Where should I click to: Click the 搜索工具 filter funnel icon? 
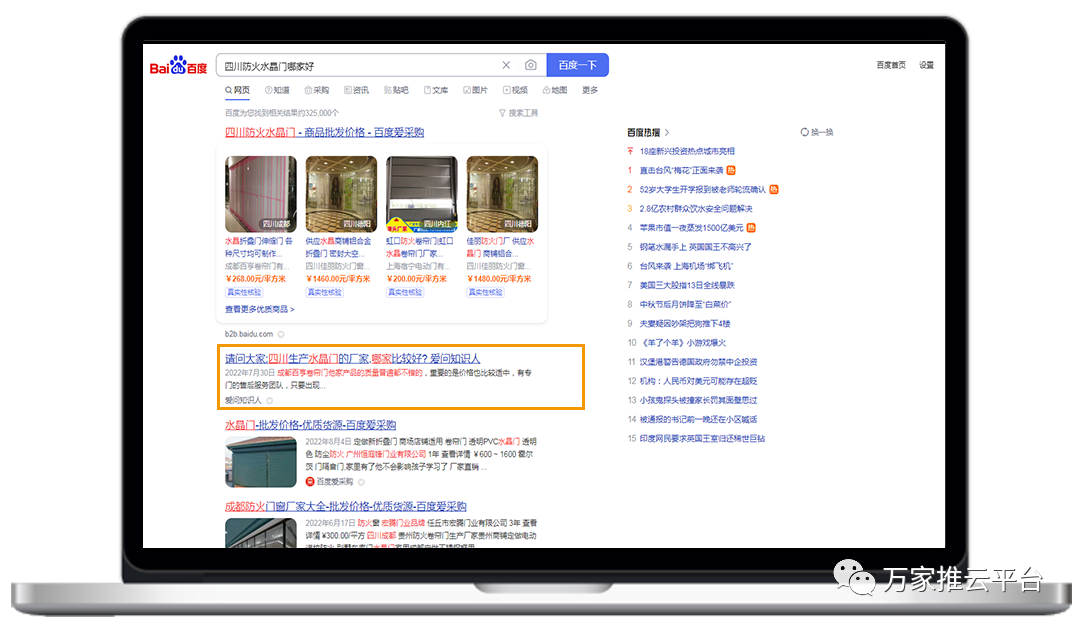pyautogui.click(x=502, y=113)
